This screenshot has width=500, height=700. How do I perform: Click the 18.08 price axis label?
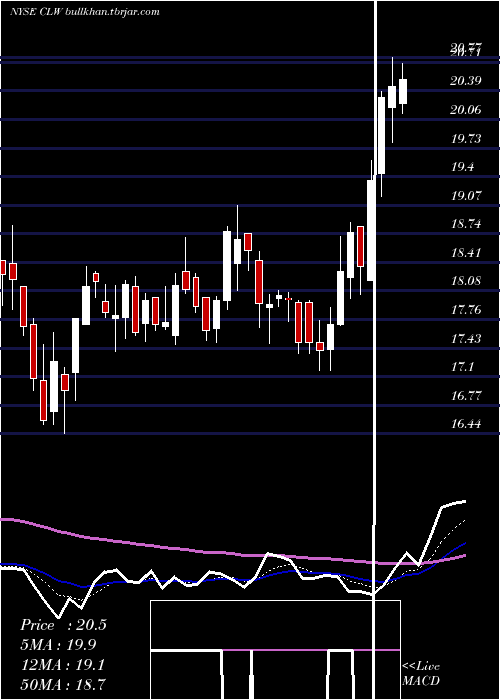tap(466, 281)
